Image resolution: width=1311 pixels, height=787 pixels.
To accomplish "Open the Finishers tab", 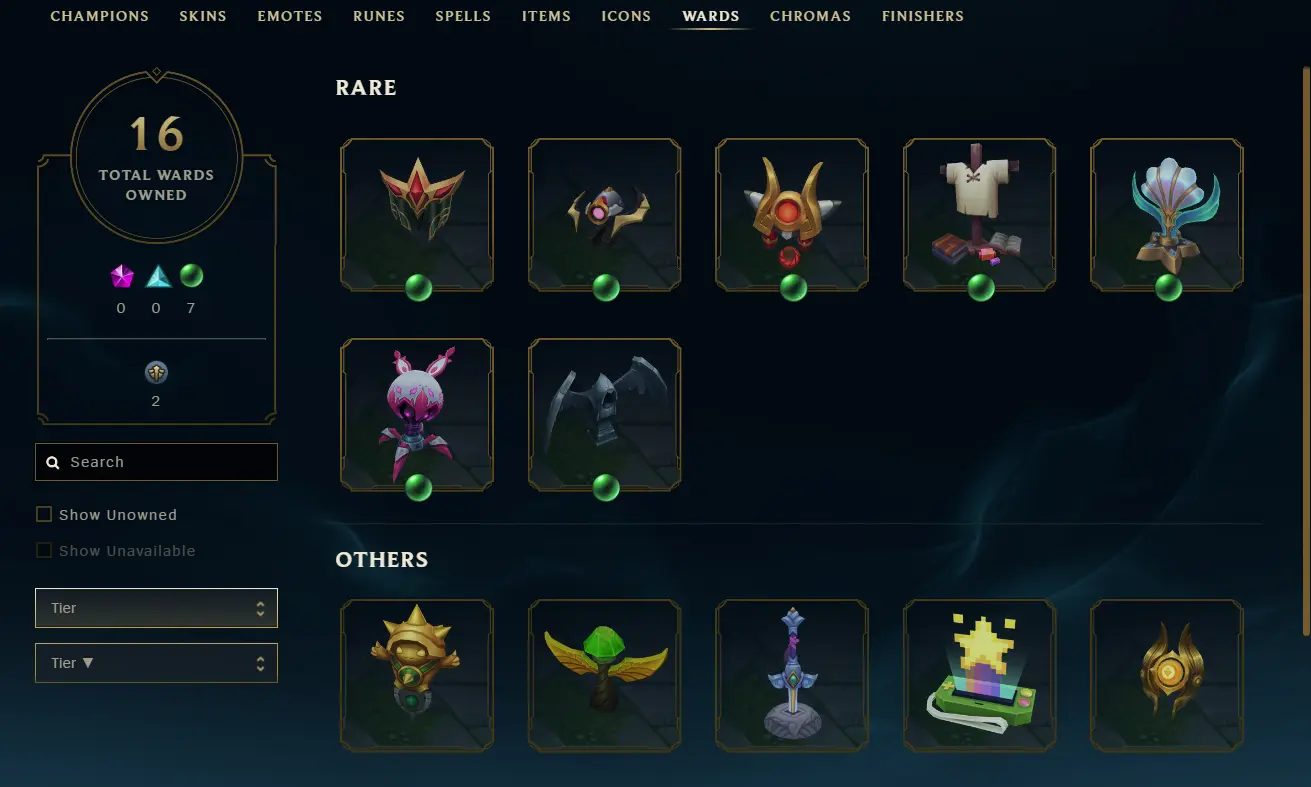I will 923,16.
